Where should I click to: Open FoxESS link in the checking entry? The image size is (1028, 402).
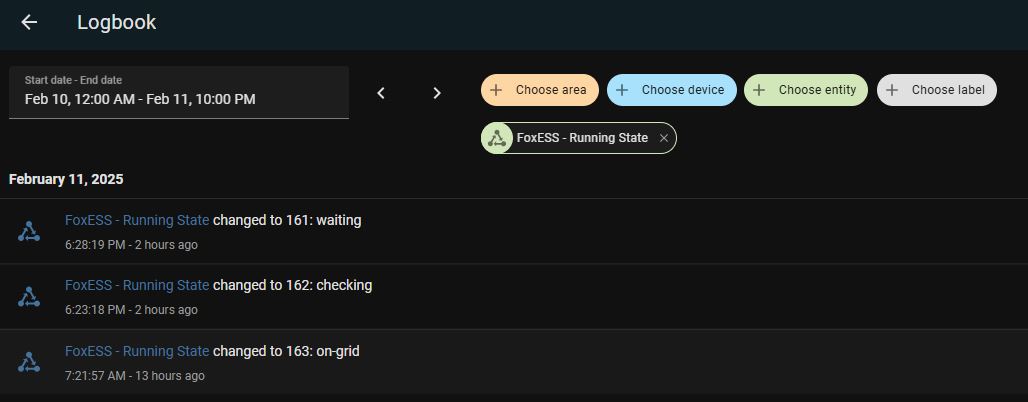coord(137,285)
